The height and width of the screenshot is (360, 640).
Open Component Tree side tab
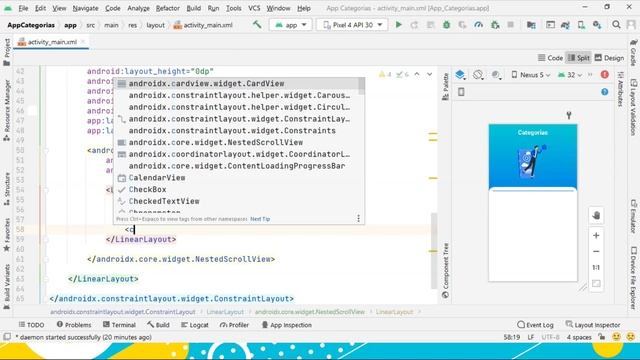[445, 270]
